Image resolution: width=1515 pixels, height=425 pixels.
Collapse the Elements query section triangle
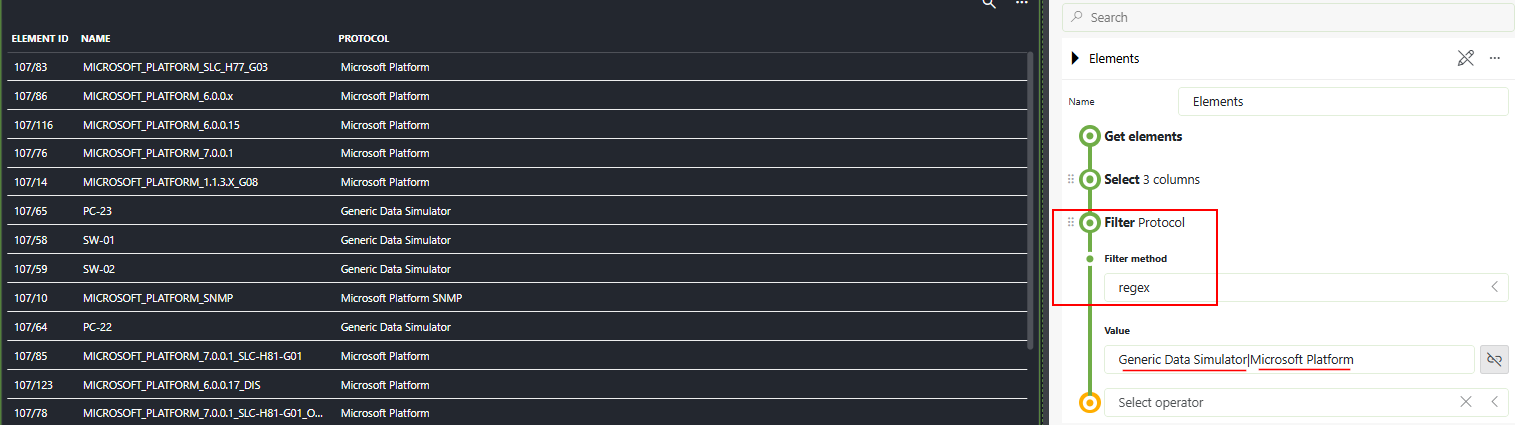coord(1075,58)
